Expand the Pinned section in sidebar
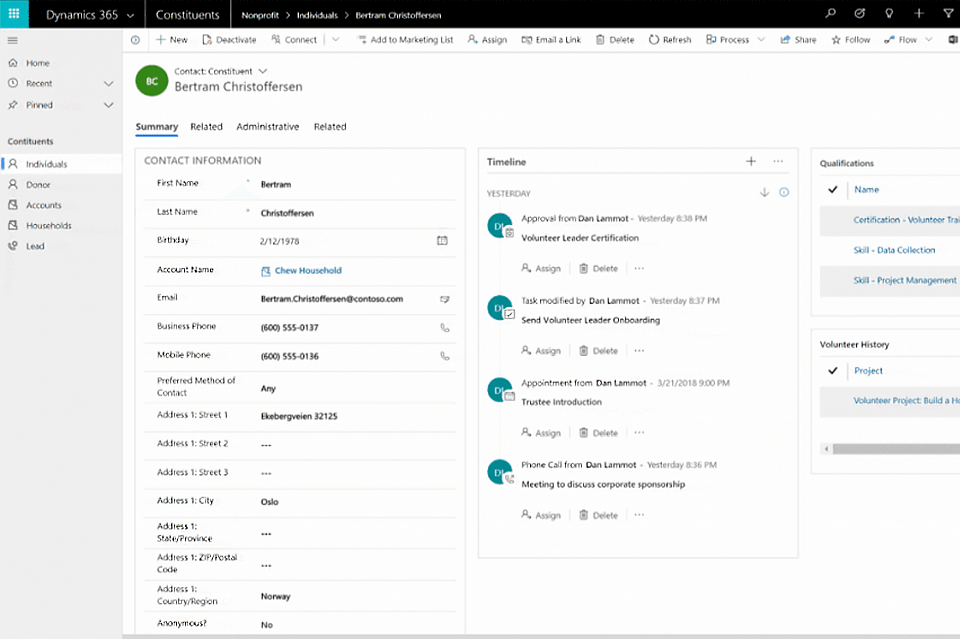This screenshot has height=639, width=960. click(x=108, y=105)
